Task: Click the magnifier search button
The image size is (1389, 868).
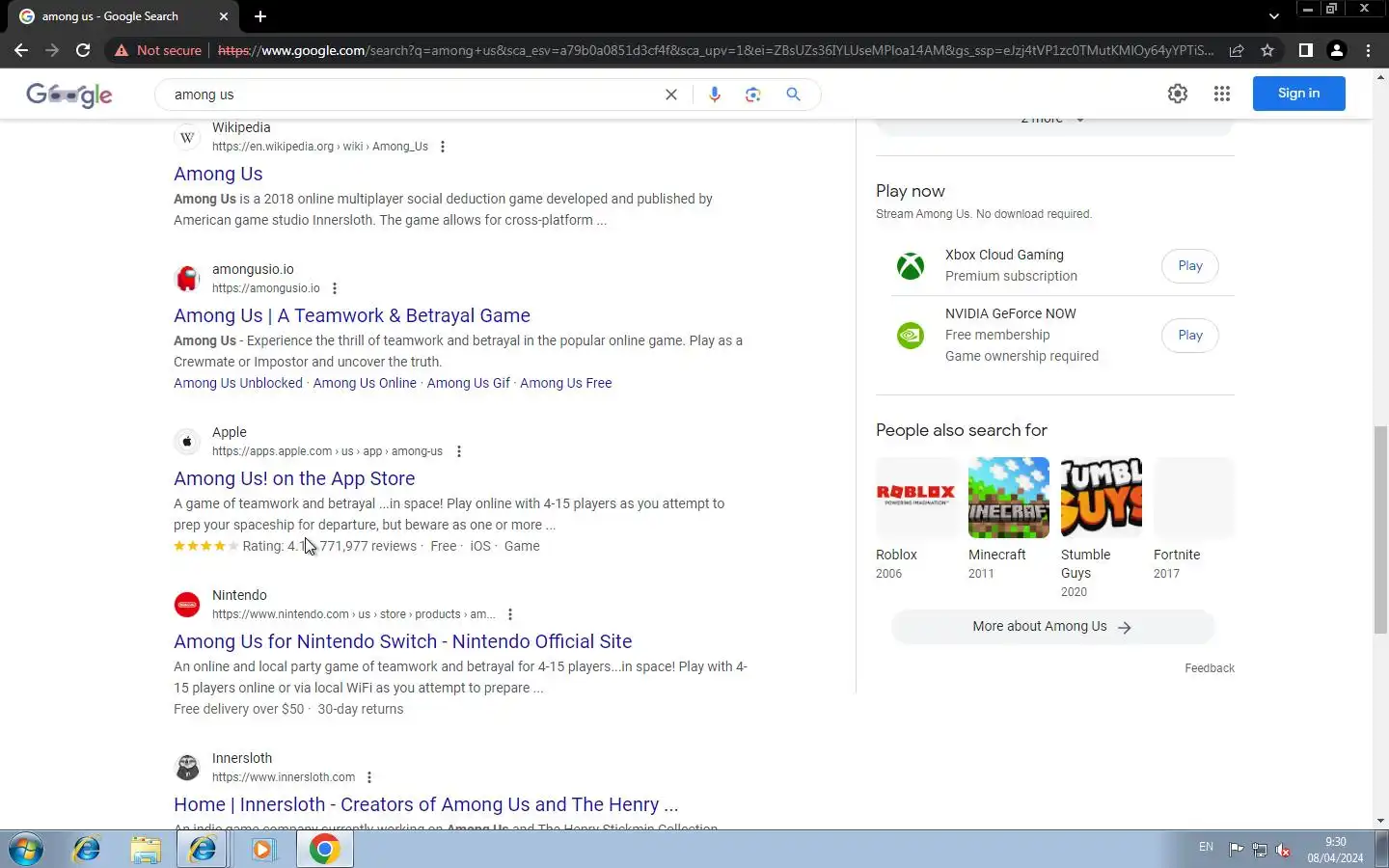Action: pyautogui.click(x=793, y=95)
